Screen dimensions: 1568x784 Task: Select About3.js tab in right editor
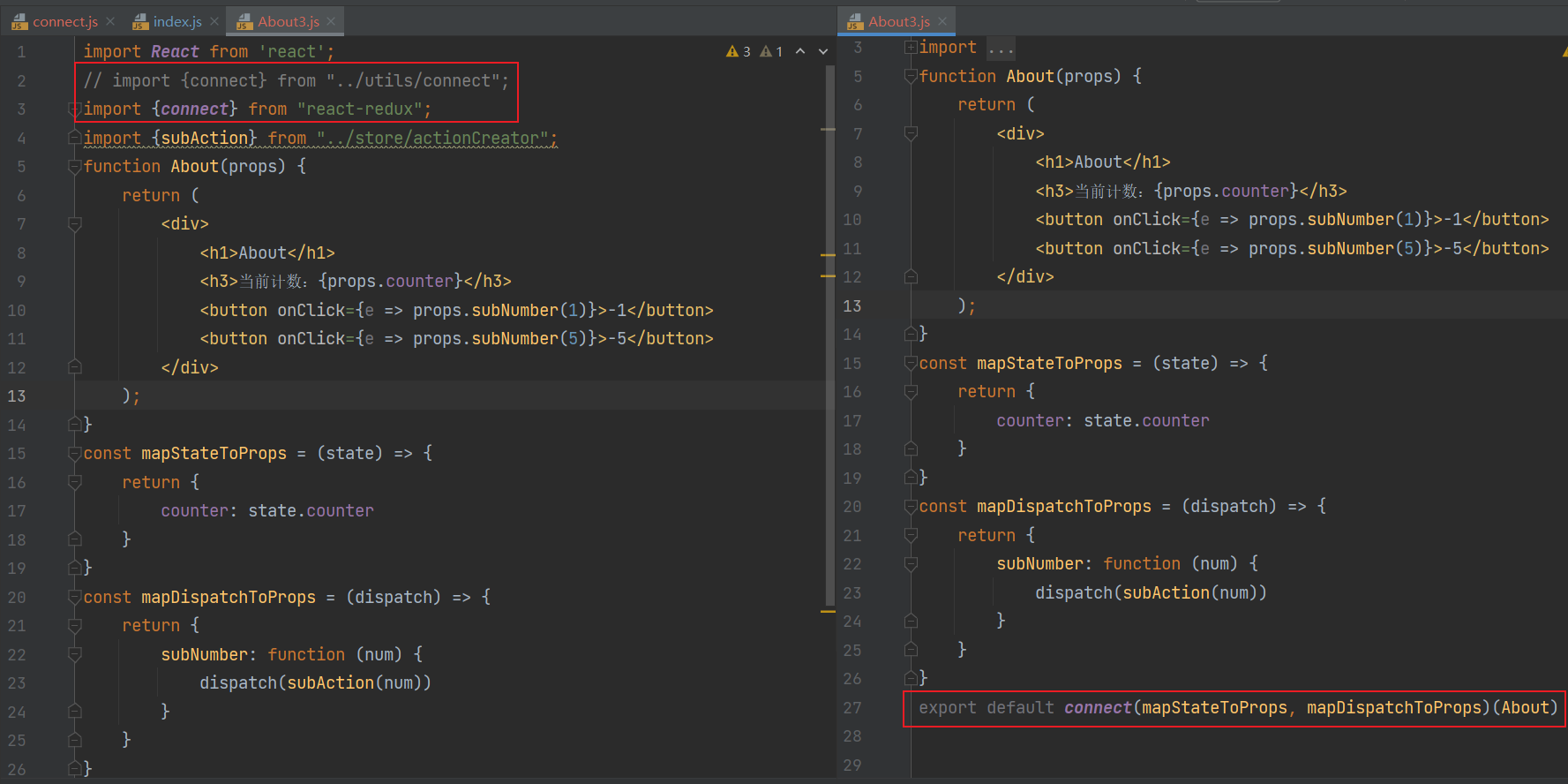click(898, 21)
